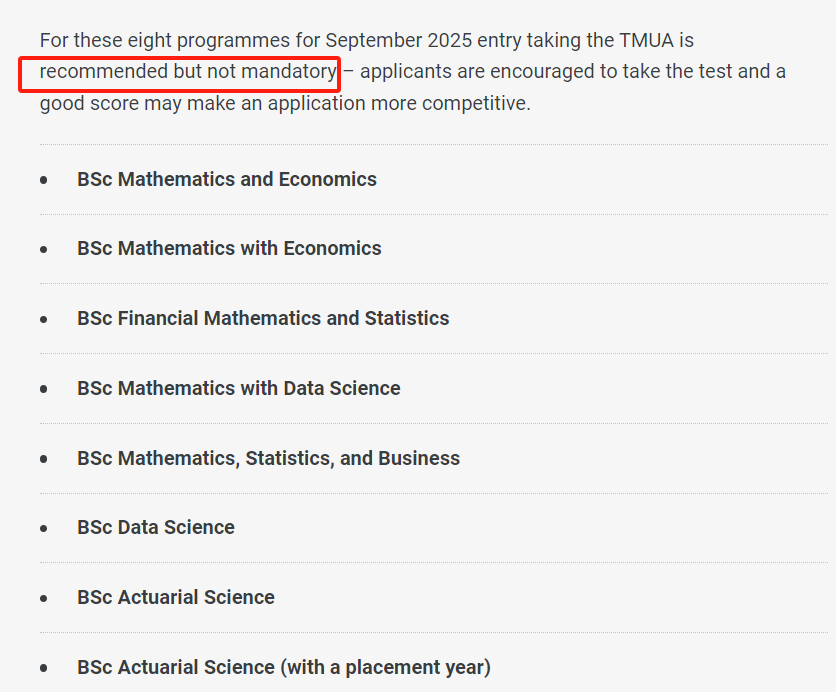Open BSc Mathematics with Economics programme link
The width and height of the screenshot is (836, 692).
click(229, 248)
